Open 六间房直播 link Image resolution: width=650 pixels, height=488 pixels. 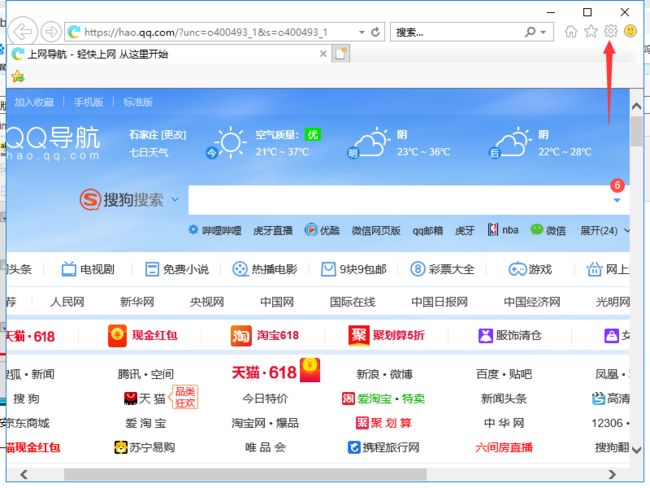pyautogui.click(x=504, y=447)
